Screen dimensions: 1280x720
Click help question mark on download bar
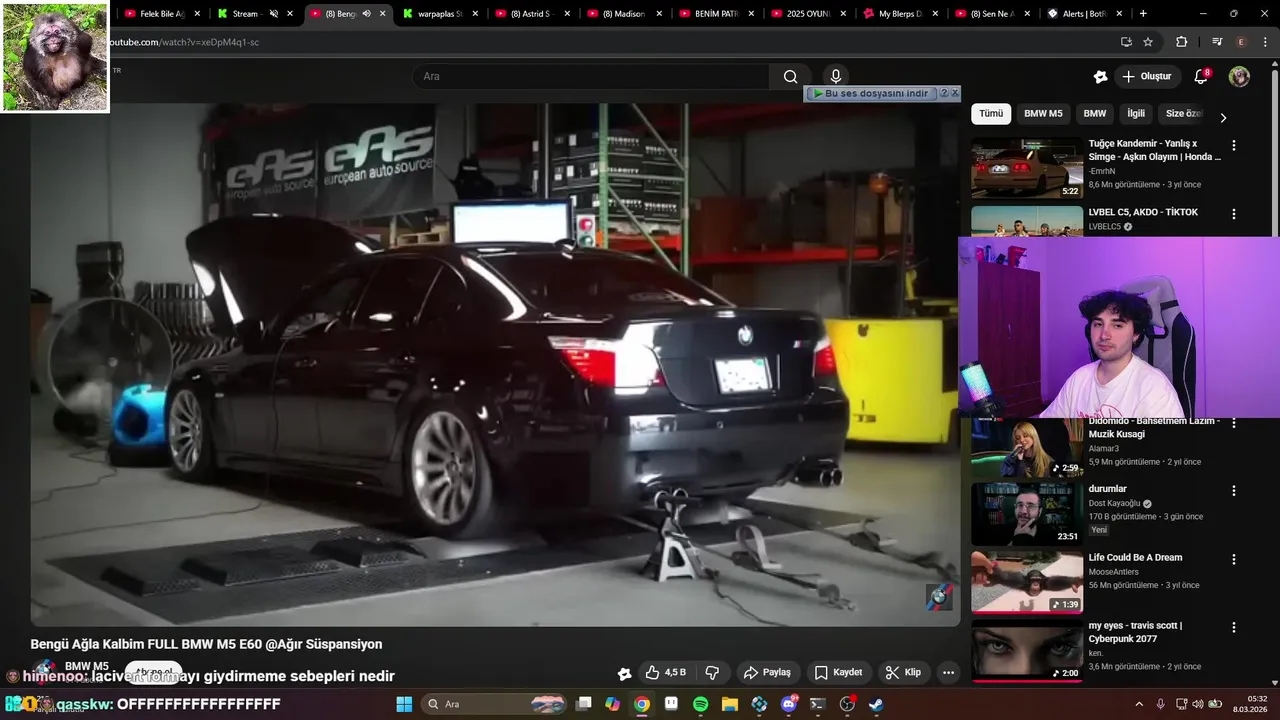pyautogui.click(x=943, y=93)
